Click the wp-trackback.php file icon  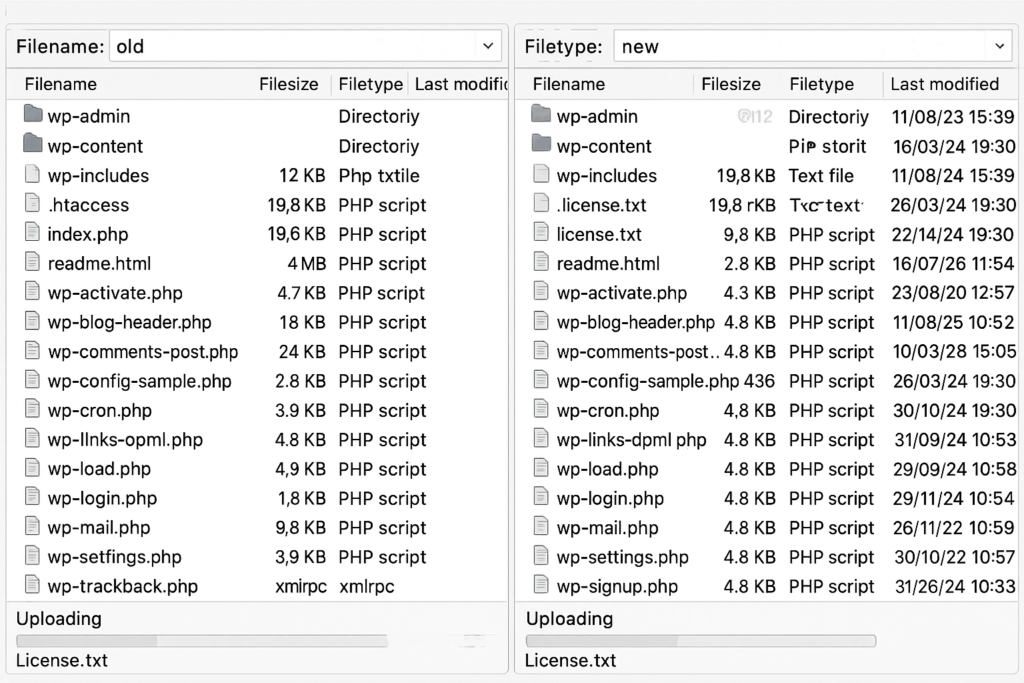pos(32,584)
